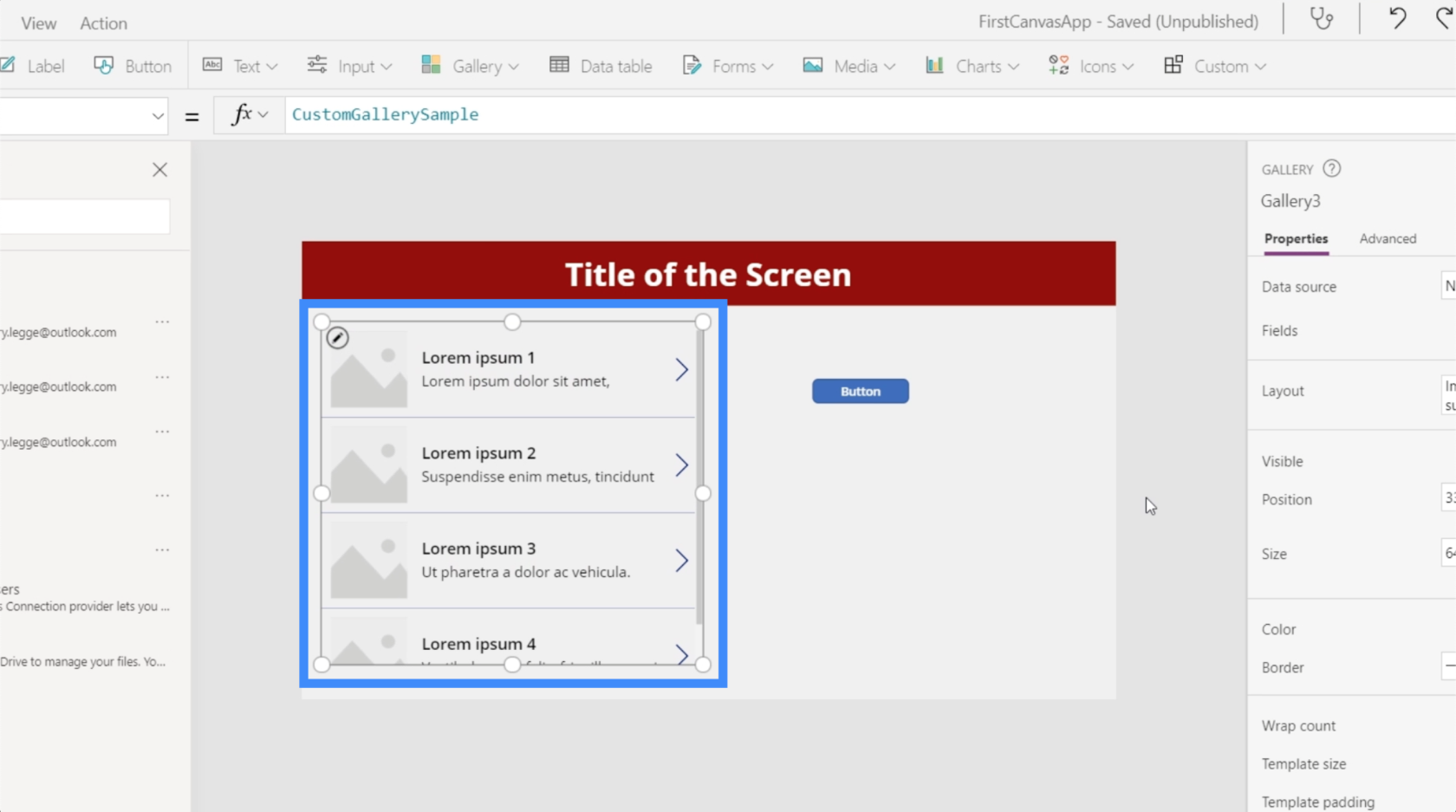
Task: Open the fx function chooser
Action: [250, 114]
